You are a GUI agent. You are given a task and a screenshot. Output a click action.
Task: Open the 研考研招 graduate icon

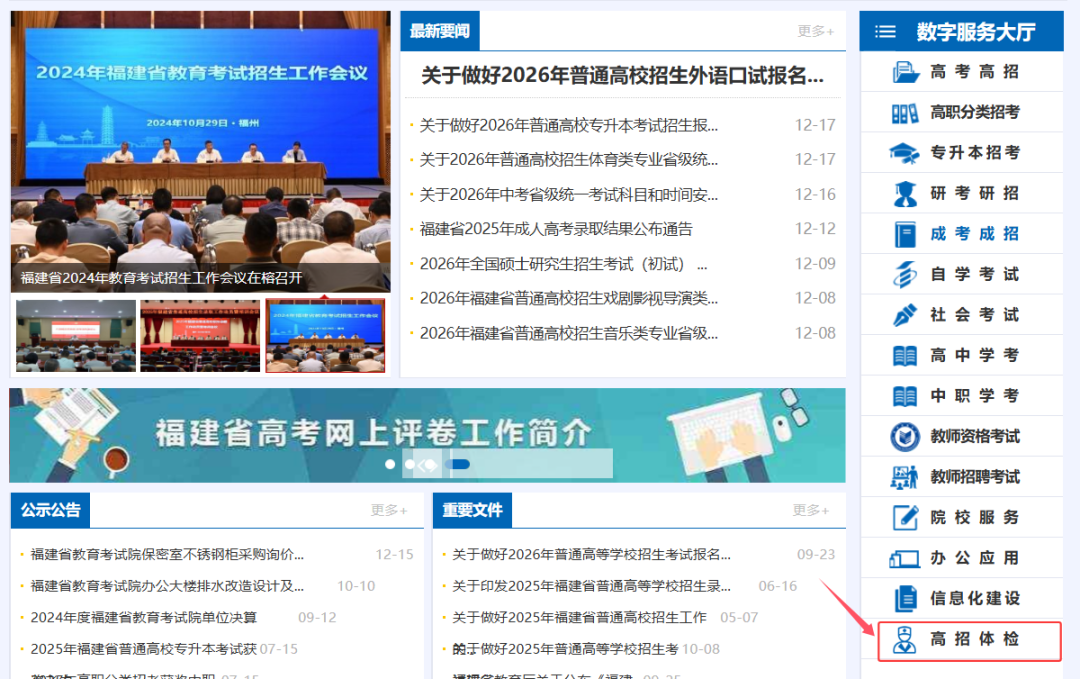[x=905, y=194]
